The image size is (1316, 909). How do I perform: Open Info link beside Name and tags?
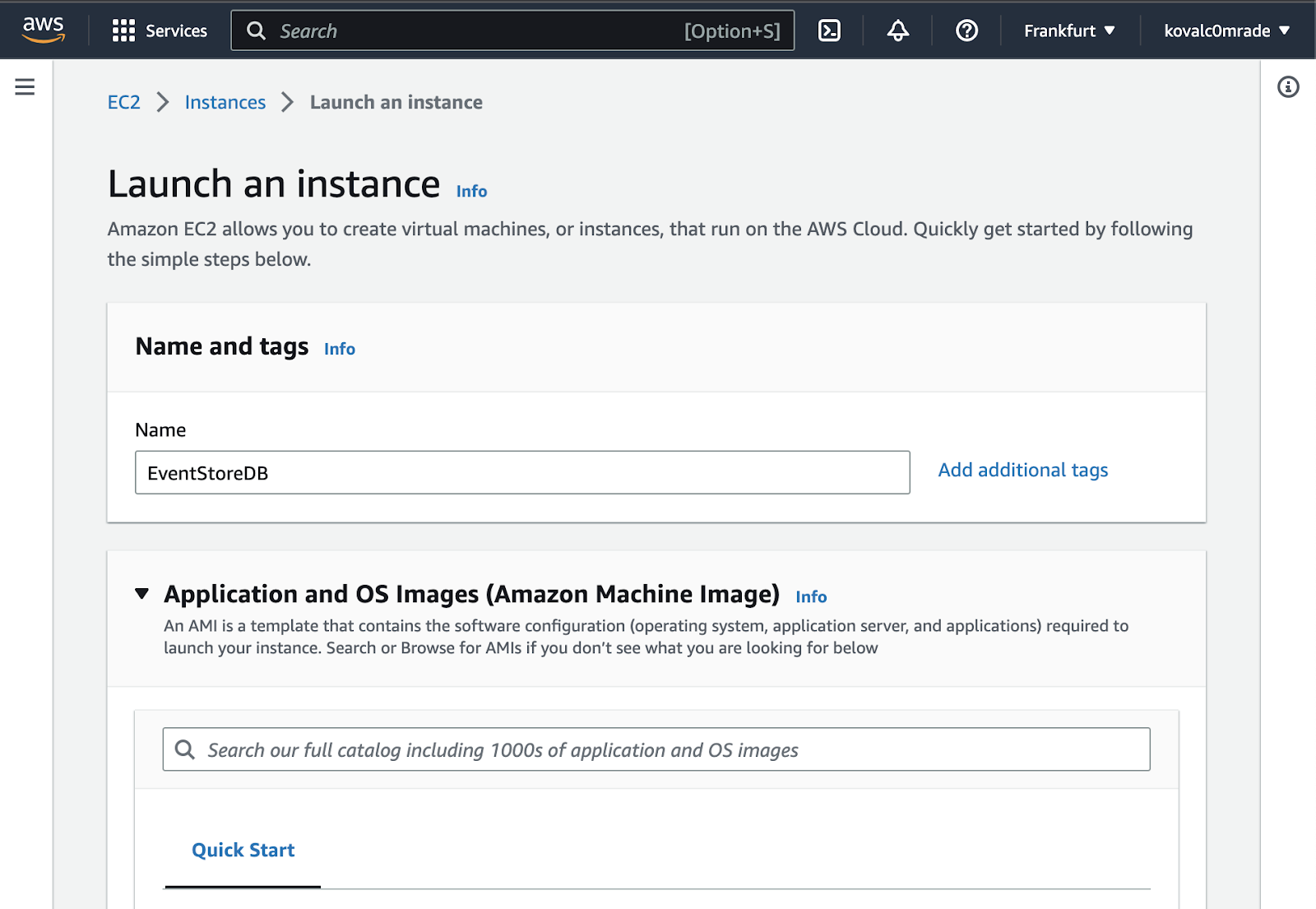[x=340, y=349]
